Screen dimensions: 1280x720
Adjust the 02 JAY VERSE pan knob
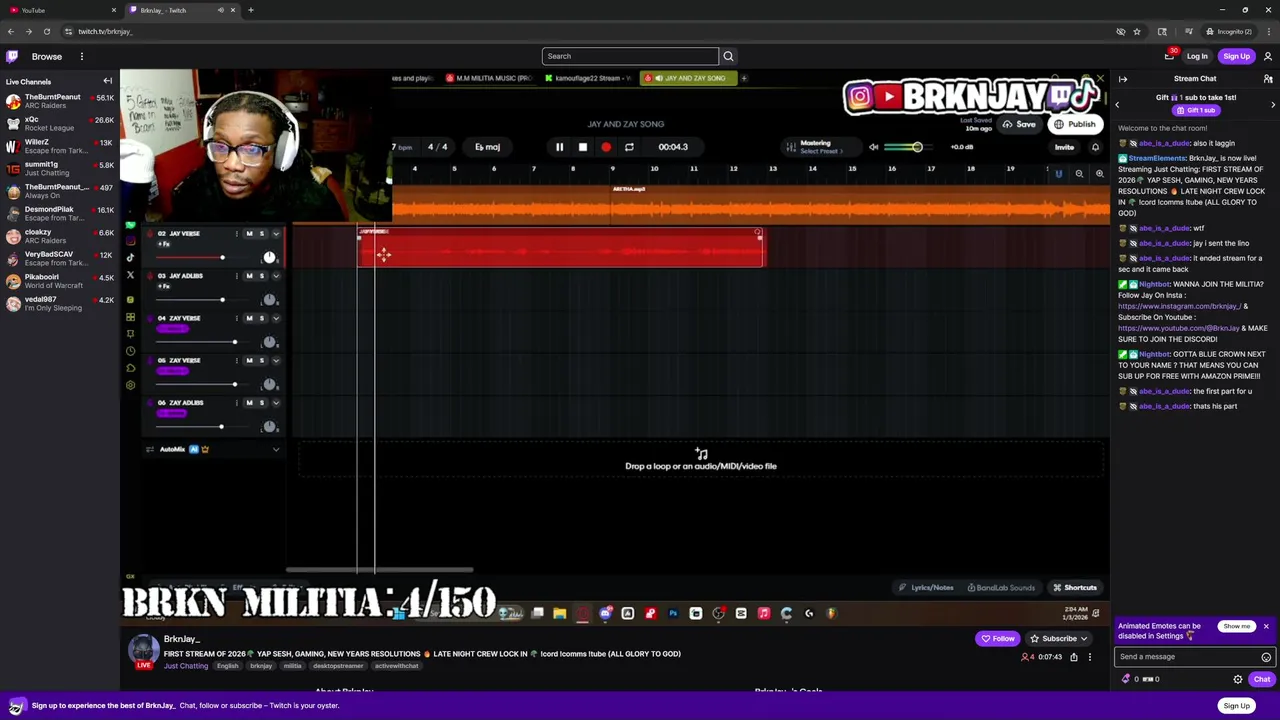click(269, 258)
